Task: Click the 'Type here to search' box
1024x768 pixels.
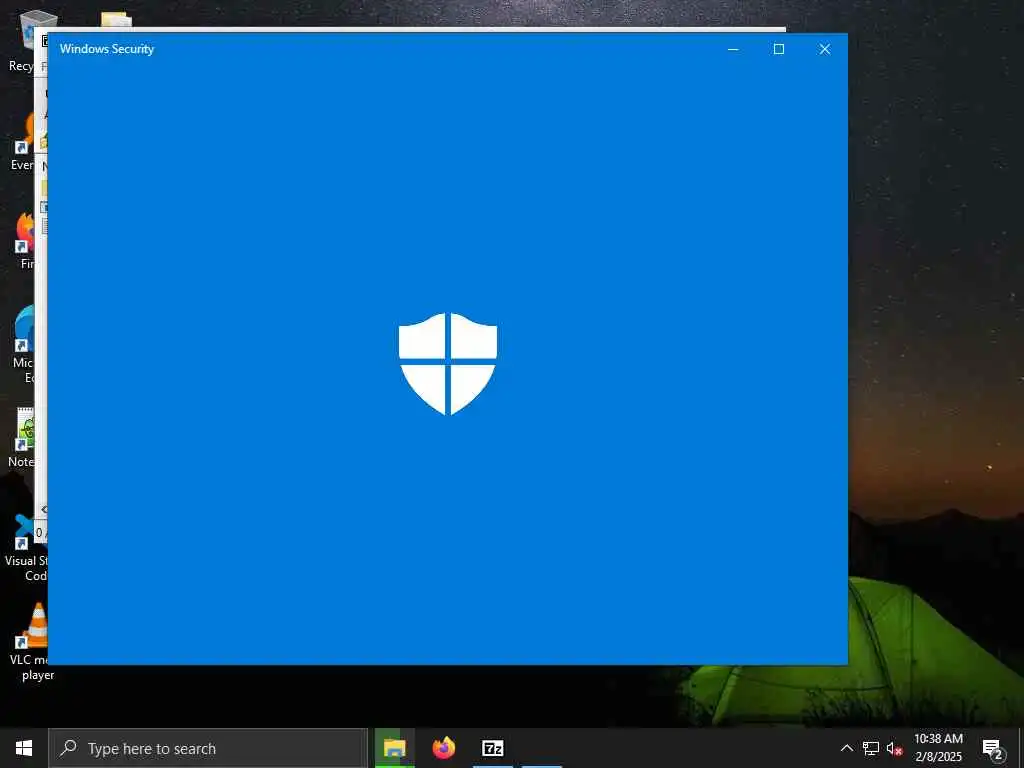Action: click(x=208, y=748)
